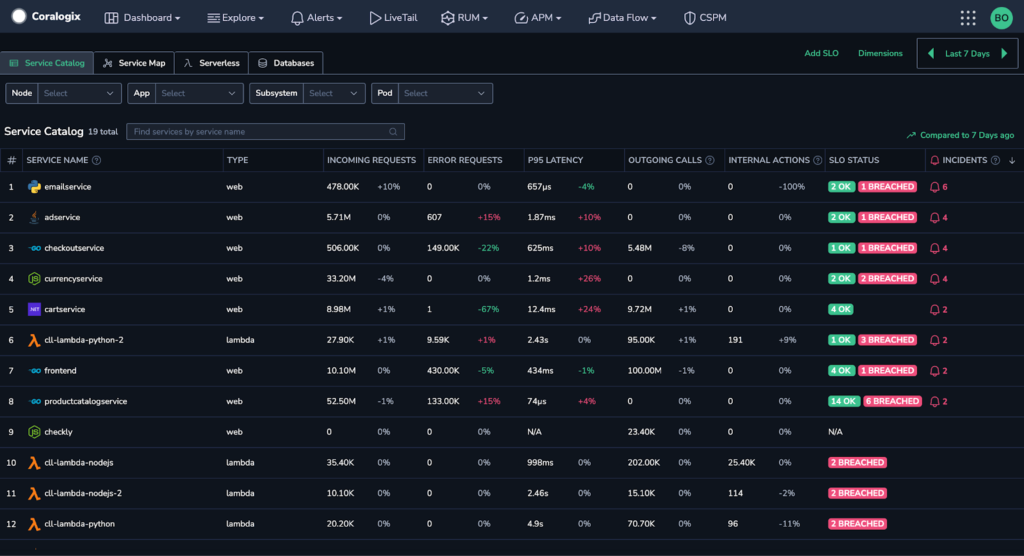
Task: Focus the find services search field
Action: point(265,132)
